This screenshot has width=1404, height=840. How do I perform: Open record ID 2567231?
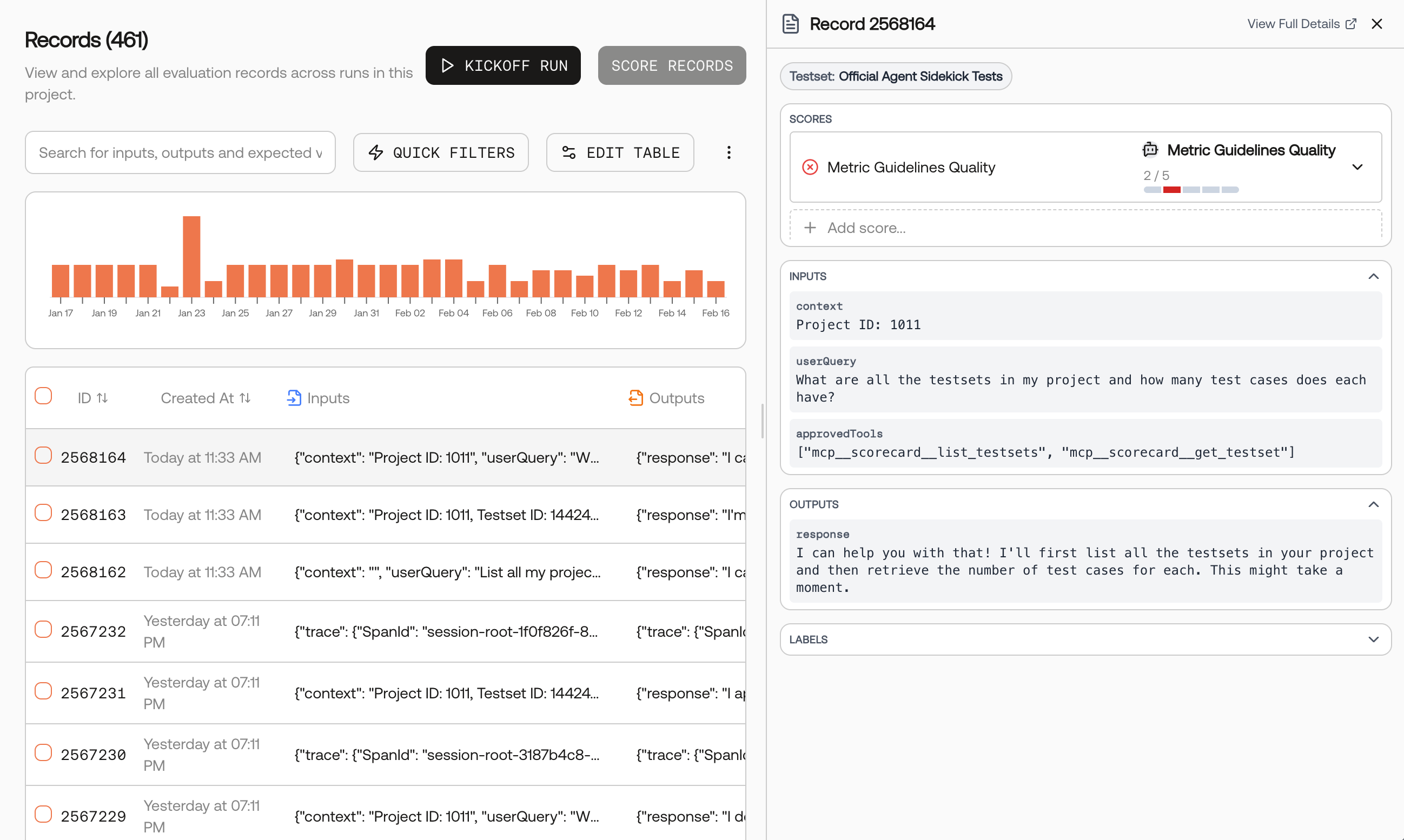(94, 693)
